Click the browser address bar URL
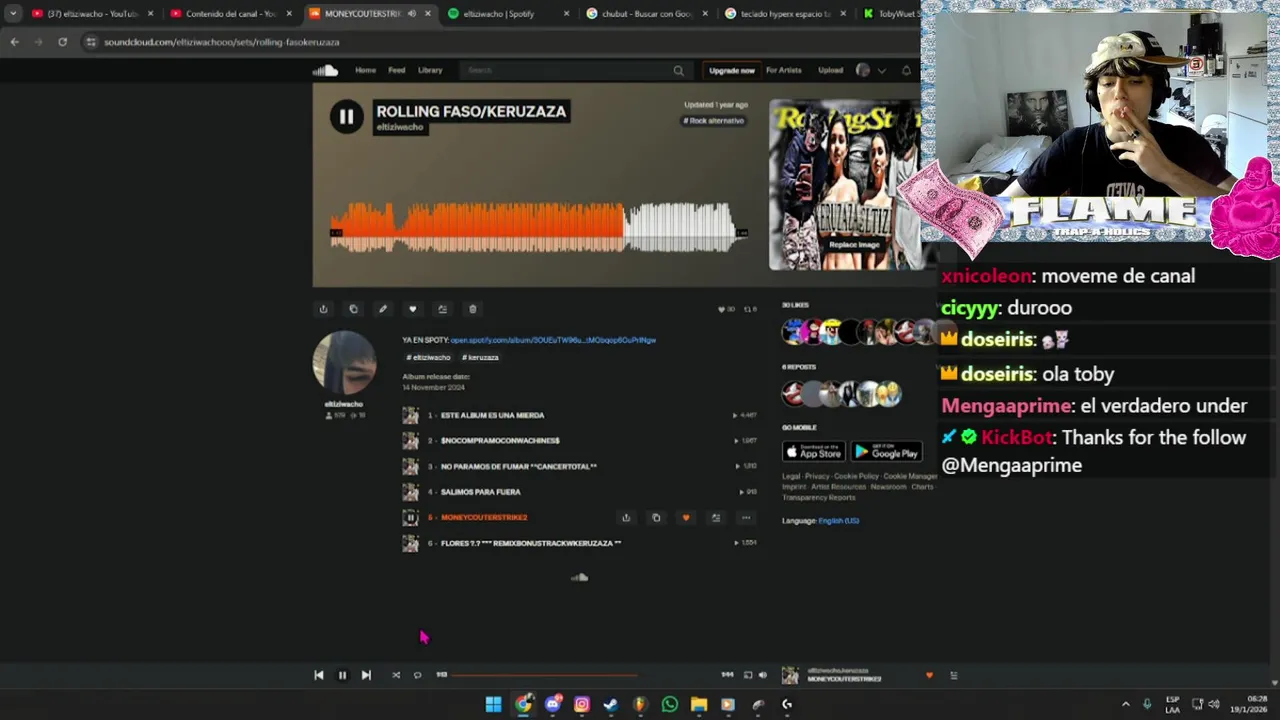 [222, 42]
